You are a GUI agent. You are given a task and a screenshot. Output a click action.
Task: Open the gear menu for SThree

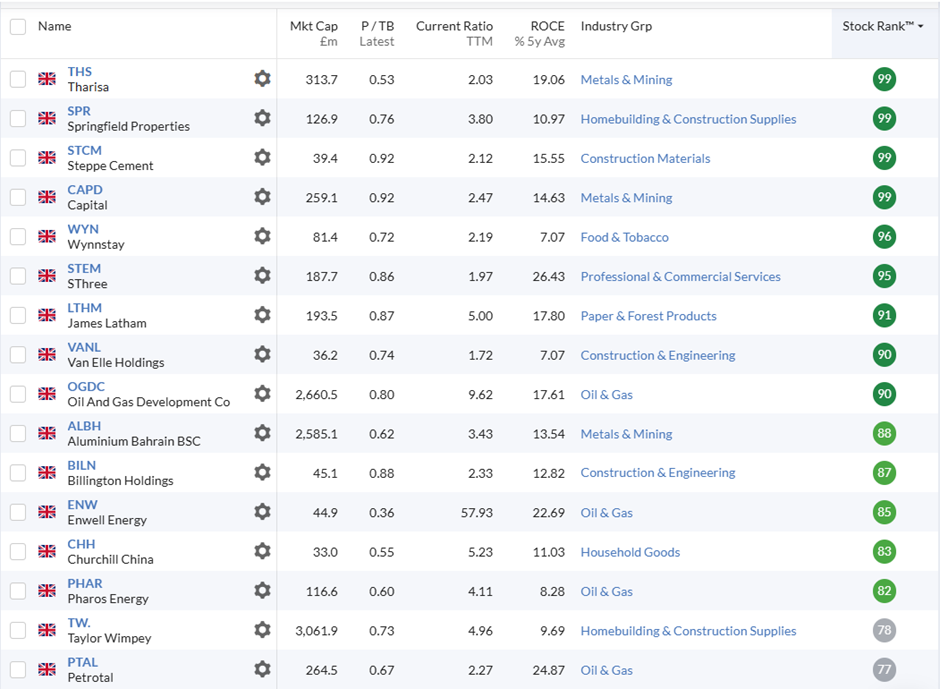tap(262, 276)
